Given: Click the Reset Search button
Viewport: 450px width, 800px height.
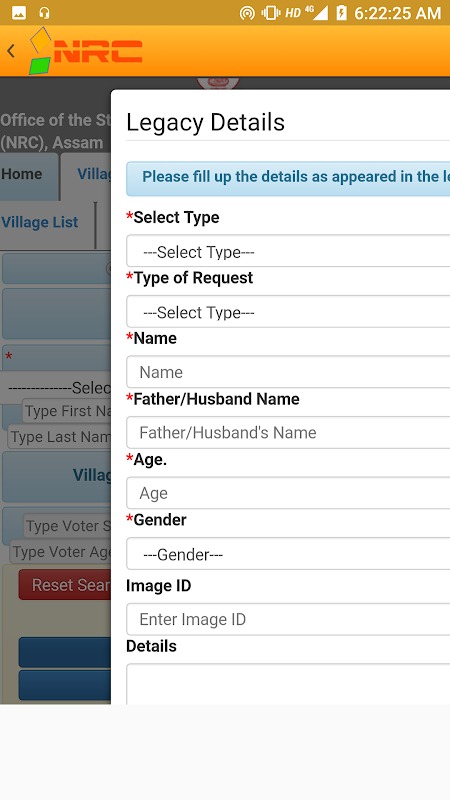Looking at the screenshot, I should pyautogui.click(x=65, y=585).
